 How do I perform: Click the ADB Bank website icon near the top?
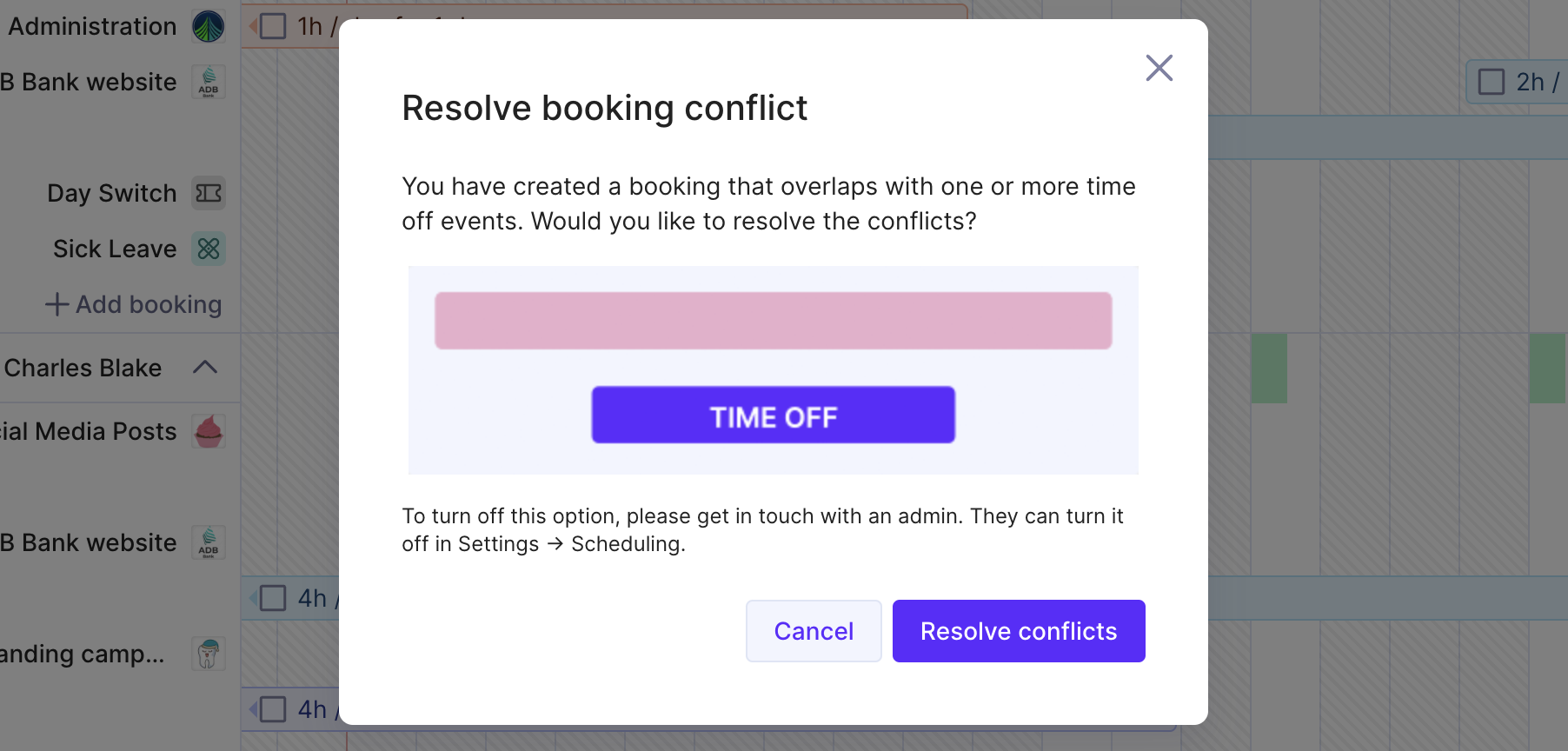point(209,82)
